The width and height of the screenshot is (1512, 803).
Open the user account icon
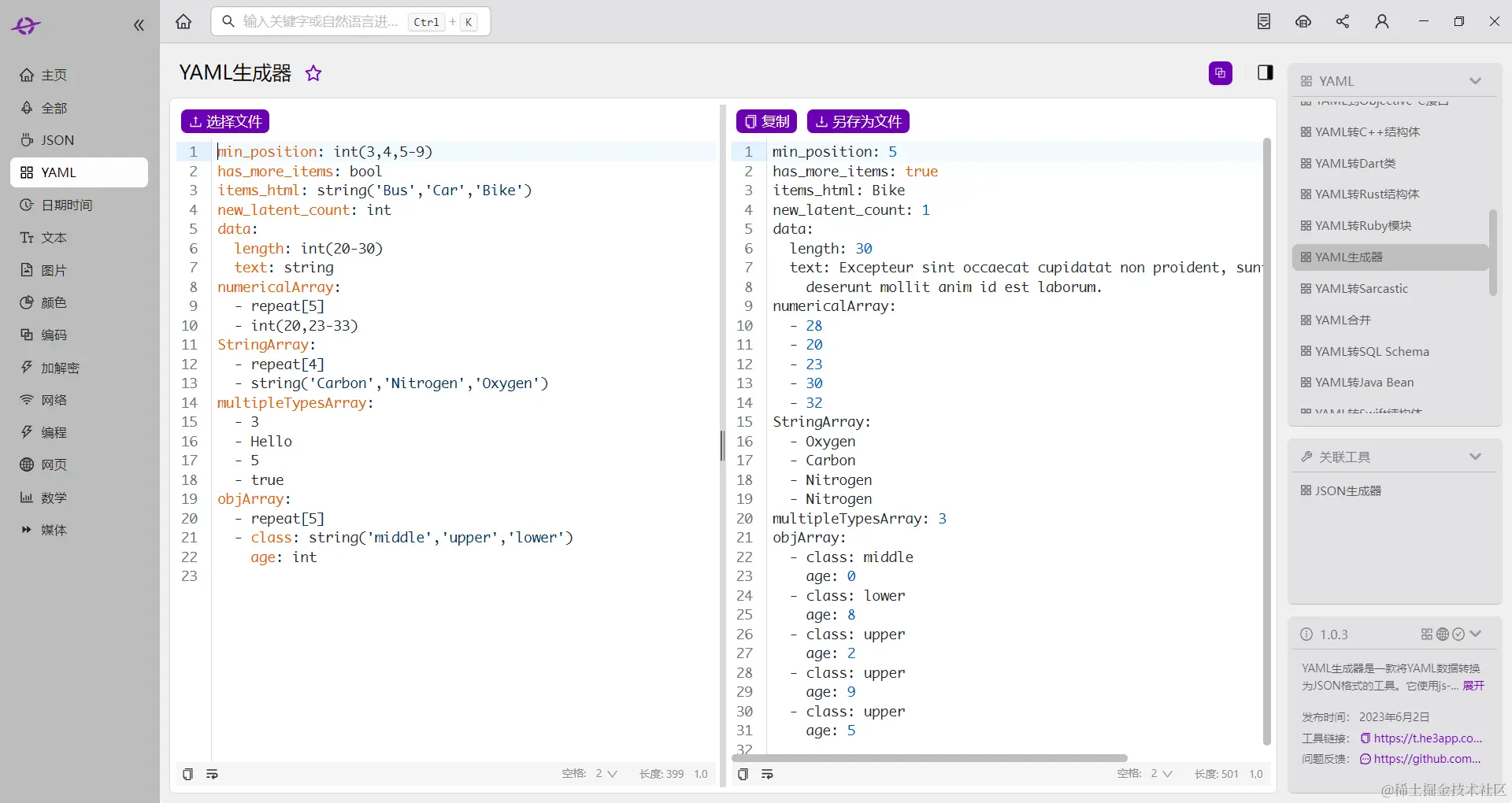(x=1382, y=22)
